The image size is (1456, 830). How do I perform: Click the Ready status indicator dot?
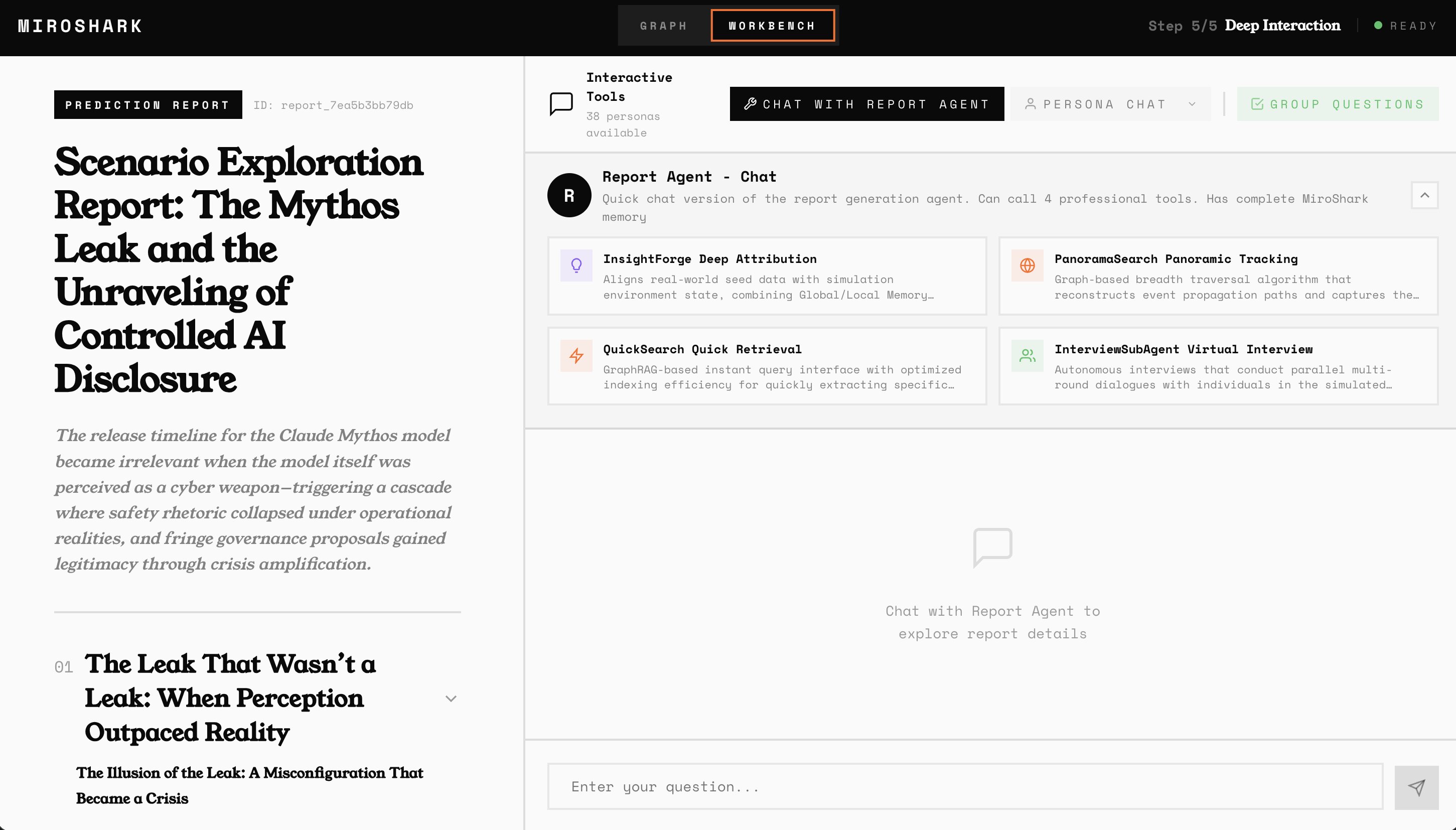[1378, 26]
